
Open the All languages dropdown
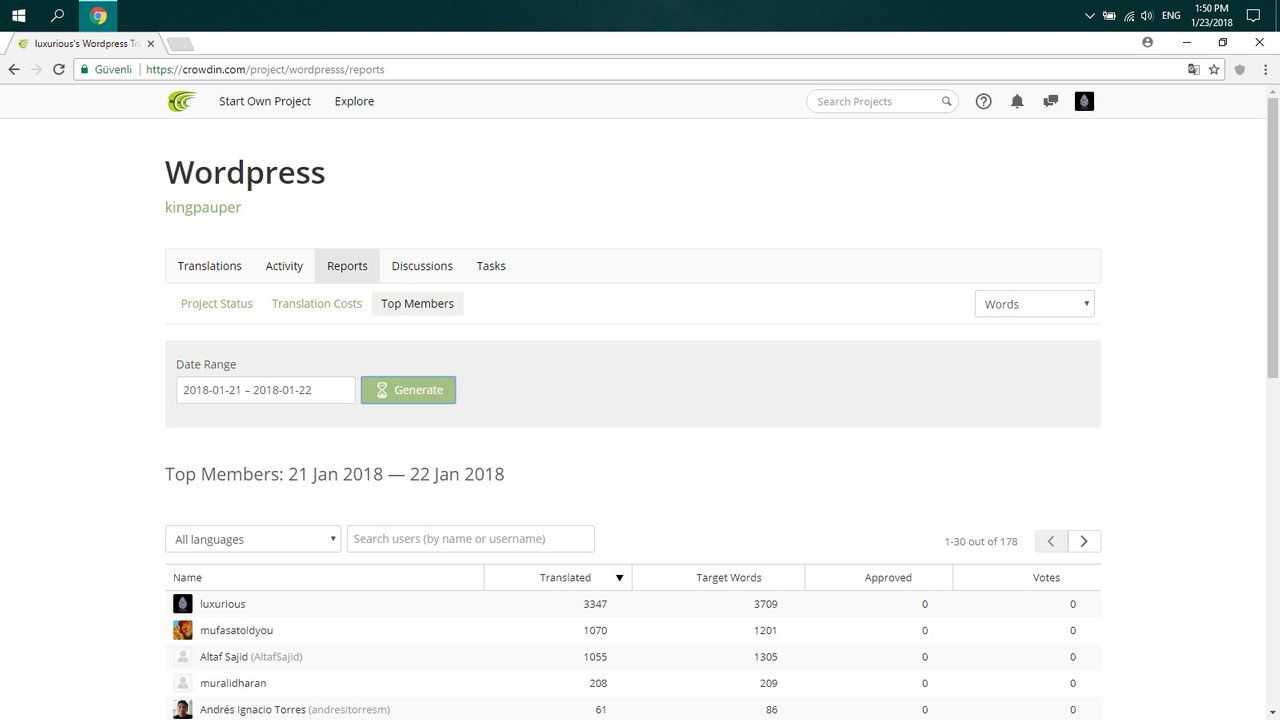pyautogui.click(x=253, y=539)
